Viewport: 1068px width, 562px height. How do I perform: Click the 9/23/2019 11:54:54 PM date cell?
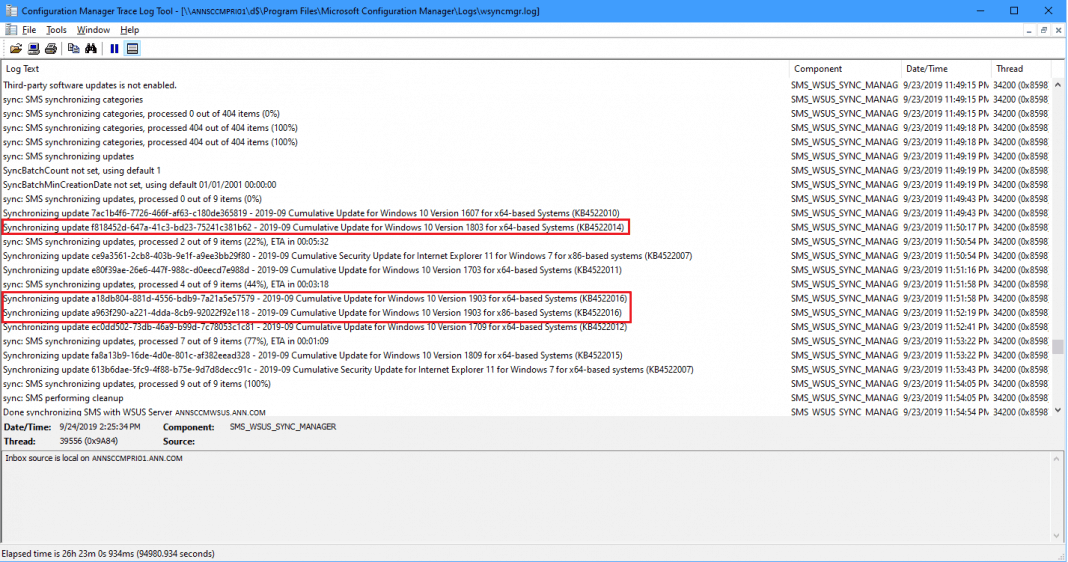[946, 412]
